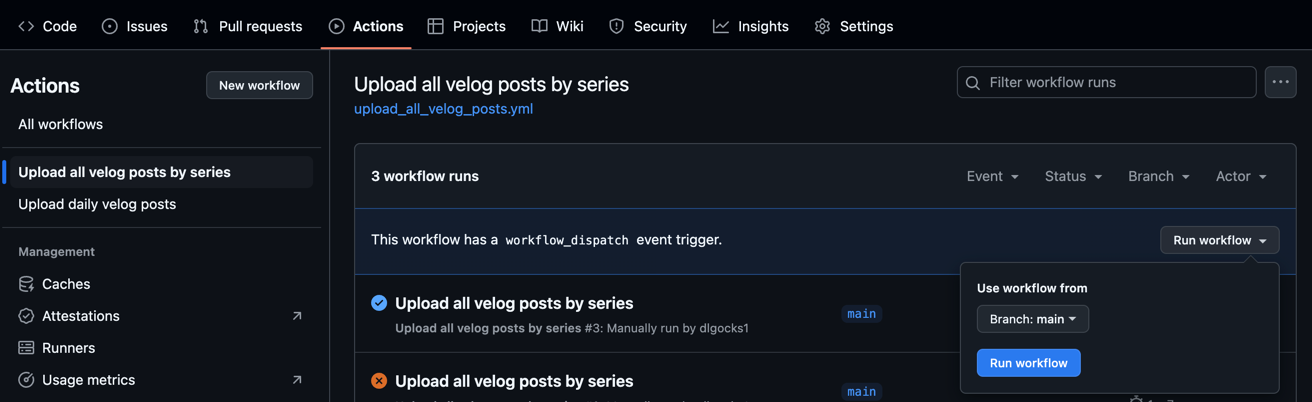Click the Caches database icon

tap(26, 284)
